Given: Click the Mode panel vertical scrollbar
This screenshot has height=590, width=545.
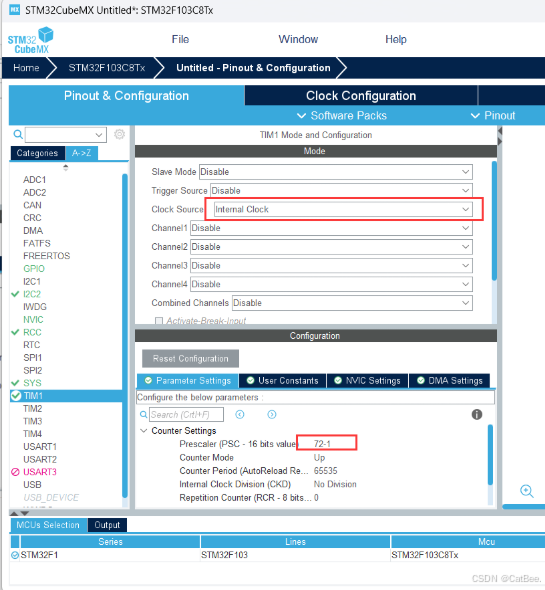Looking at the screenshot, I should click(x=494, y=220).
